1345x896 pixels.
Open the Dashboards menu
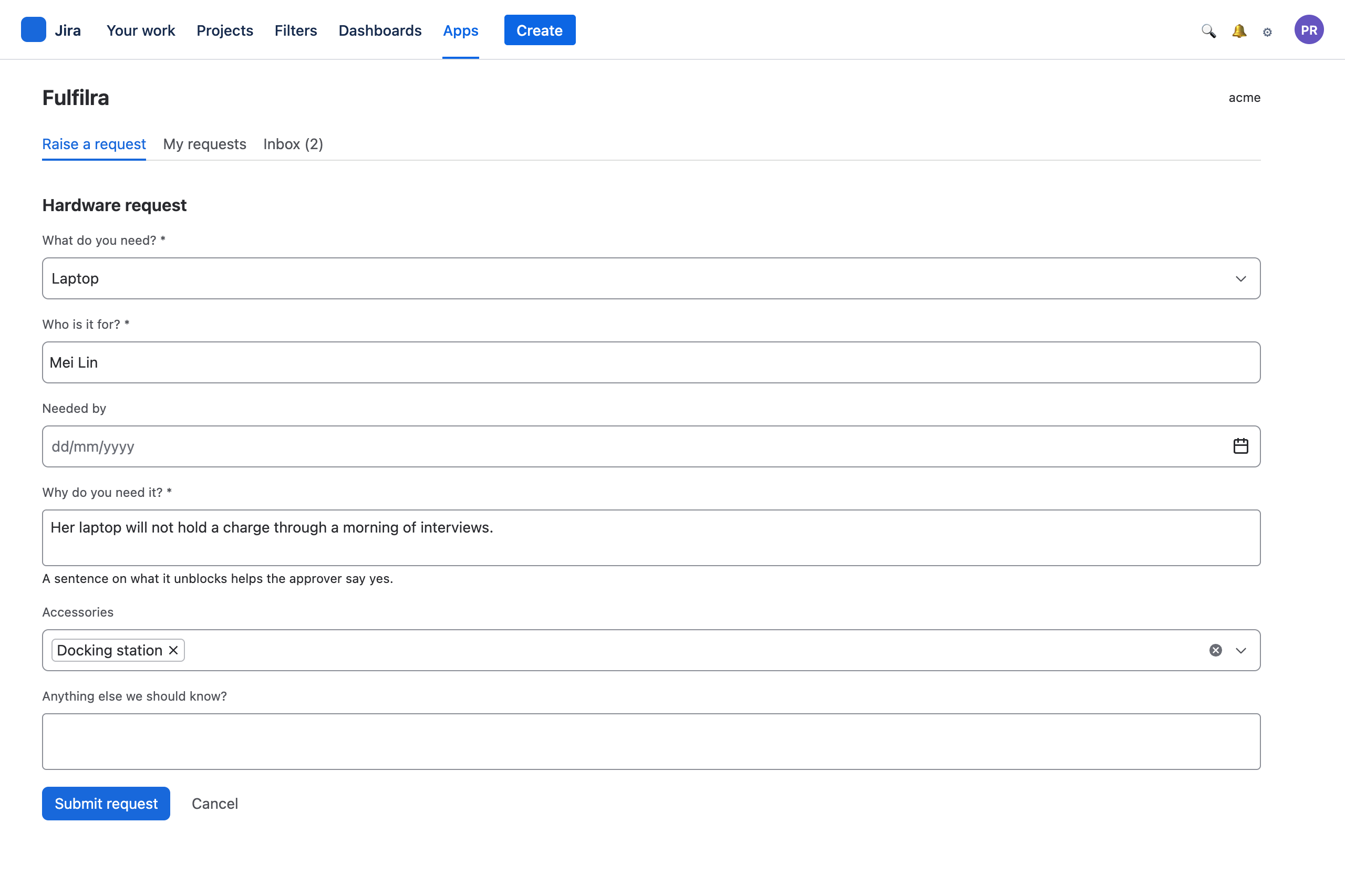tap(380, 30)
